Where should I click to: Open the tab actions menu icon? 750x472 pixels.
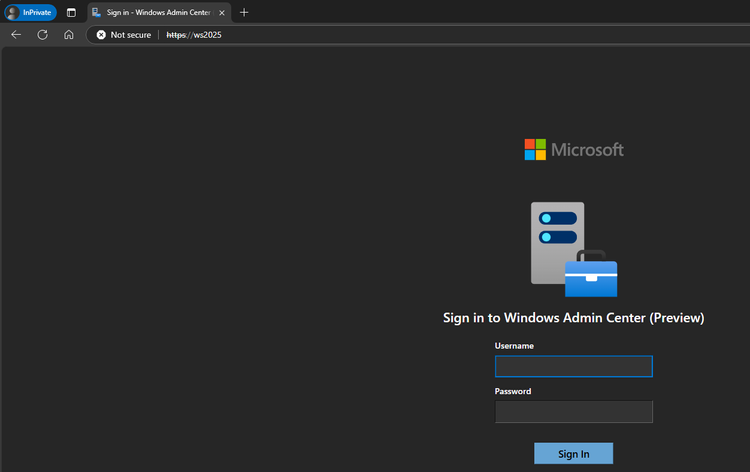coord(71,12)
